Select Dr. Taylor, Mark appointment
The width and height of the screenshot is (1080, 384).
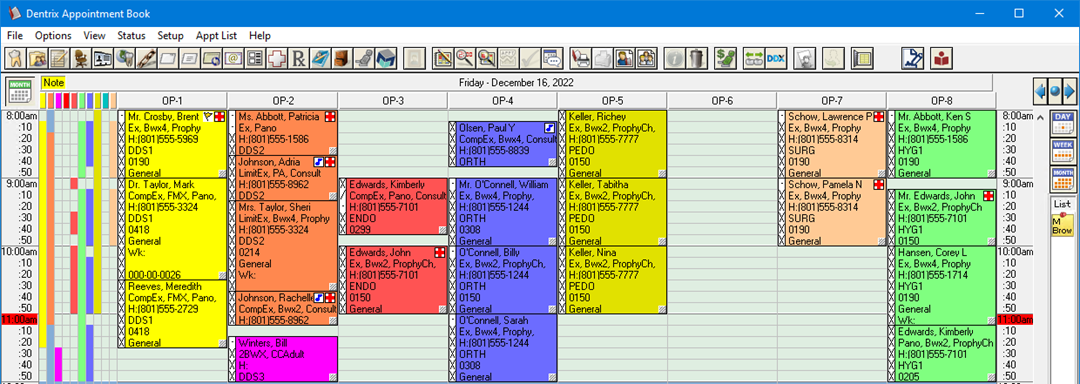(x=172, y=228)
